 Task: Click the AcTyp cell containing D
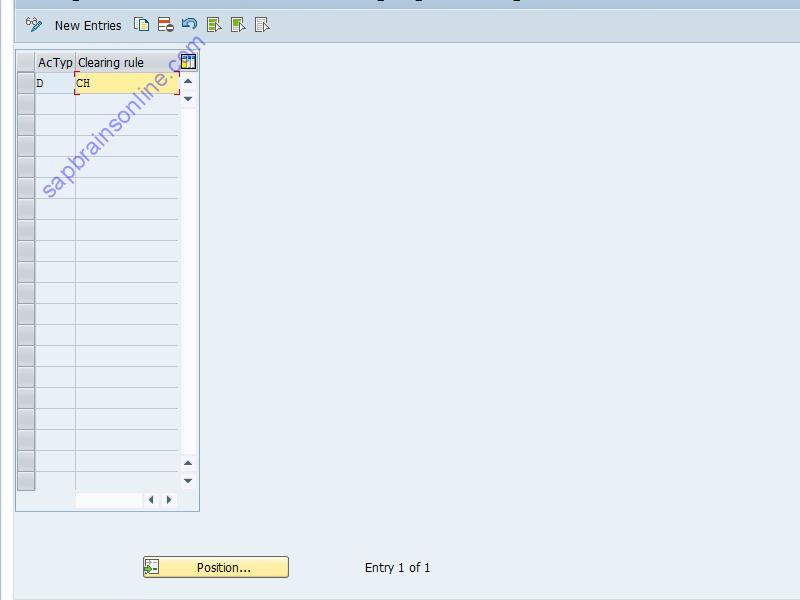coord(55,83)
